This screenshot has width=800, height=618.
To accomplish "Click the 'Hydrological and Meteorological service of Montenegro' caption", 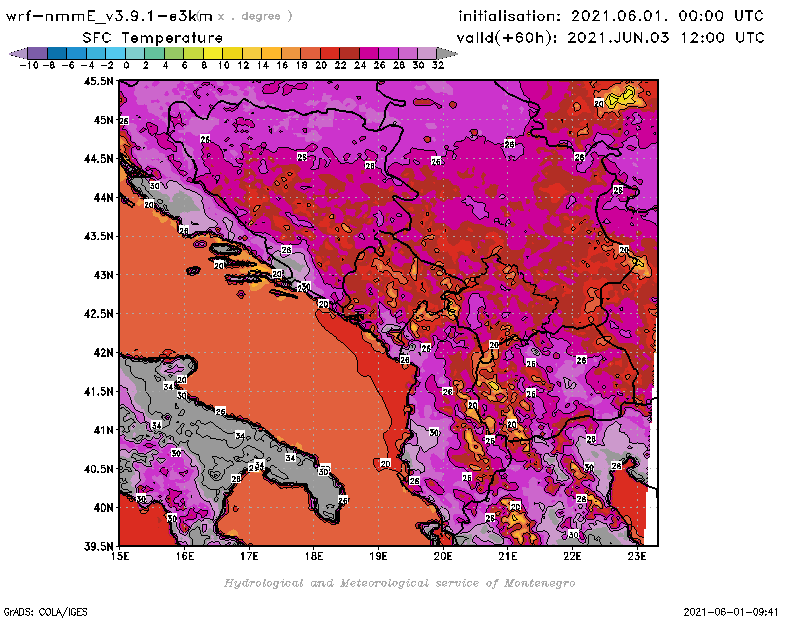I will 399,583.
